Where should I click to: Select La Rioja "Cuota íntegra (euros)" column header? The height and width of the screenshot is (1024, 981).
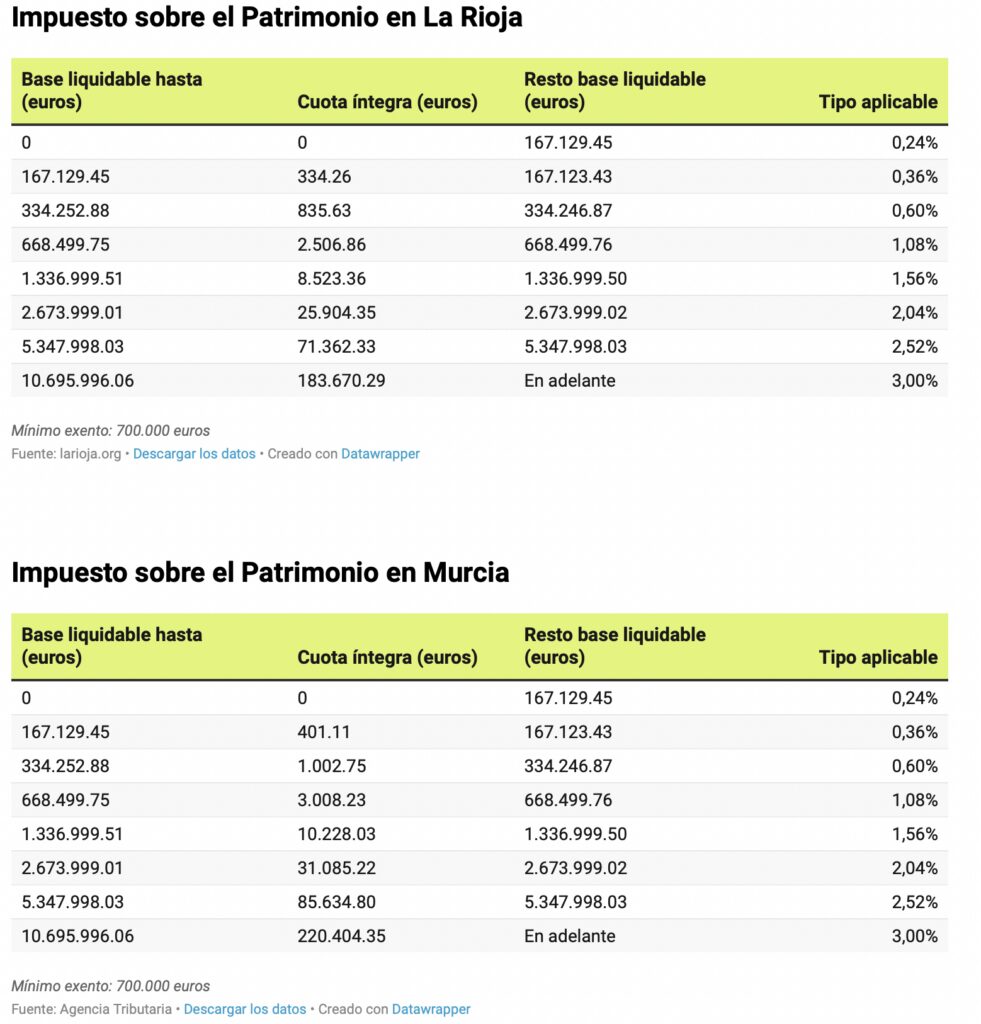387,102
